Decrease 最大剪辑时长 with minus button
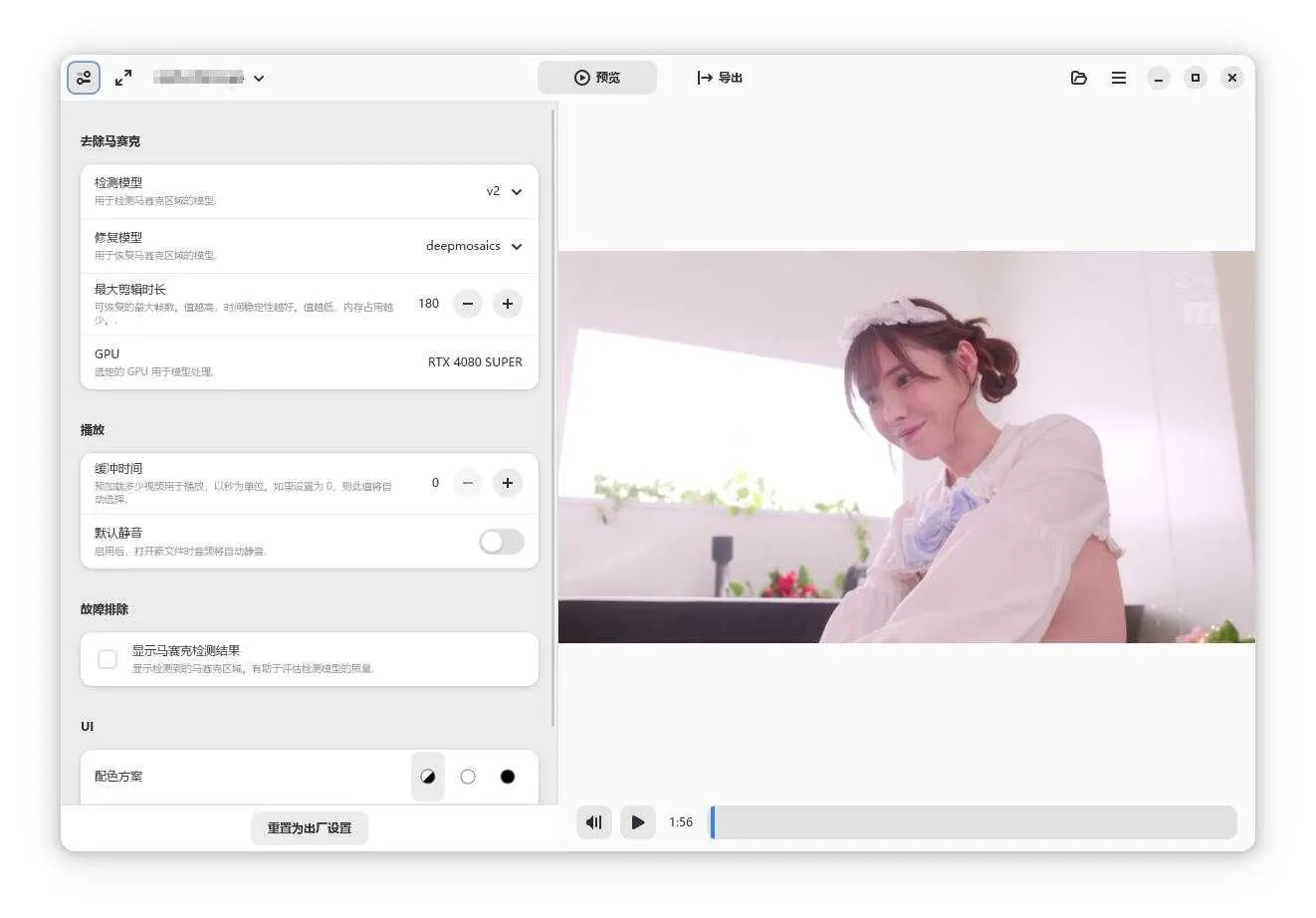 click(x=468, y=304)
